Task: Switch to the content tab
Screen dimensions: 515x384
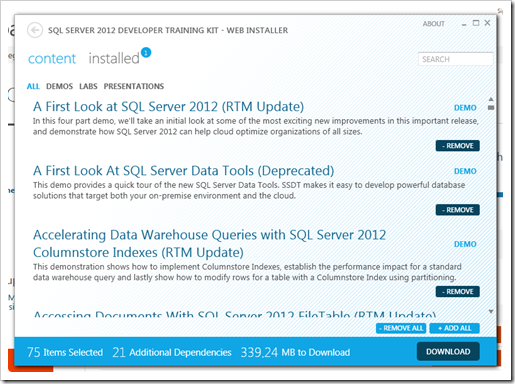Action: [x=52, y=59]
